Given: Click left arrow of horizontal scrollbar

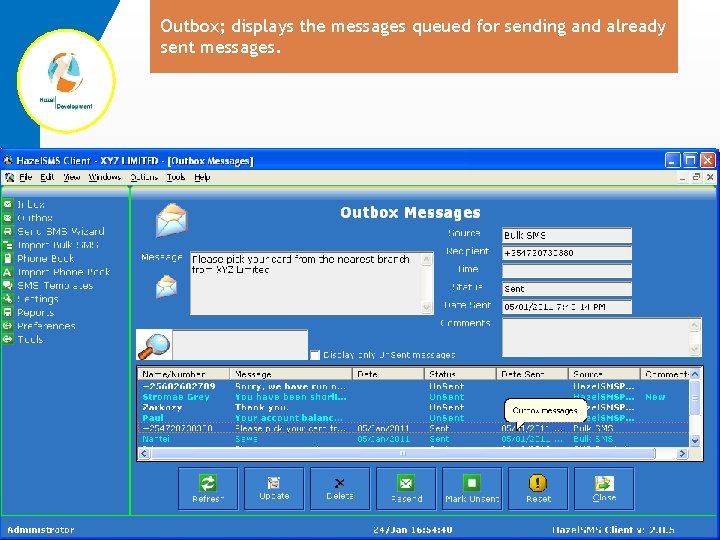Looking at the screenshot, I should point(144,454).
